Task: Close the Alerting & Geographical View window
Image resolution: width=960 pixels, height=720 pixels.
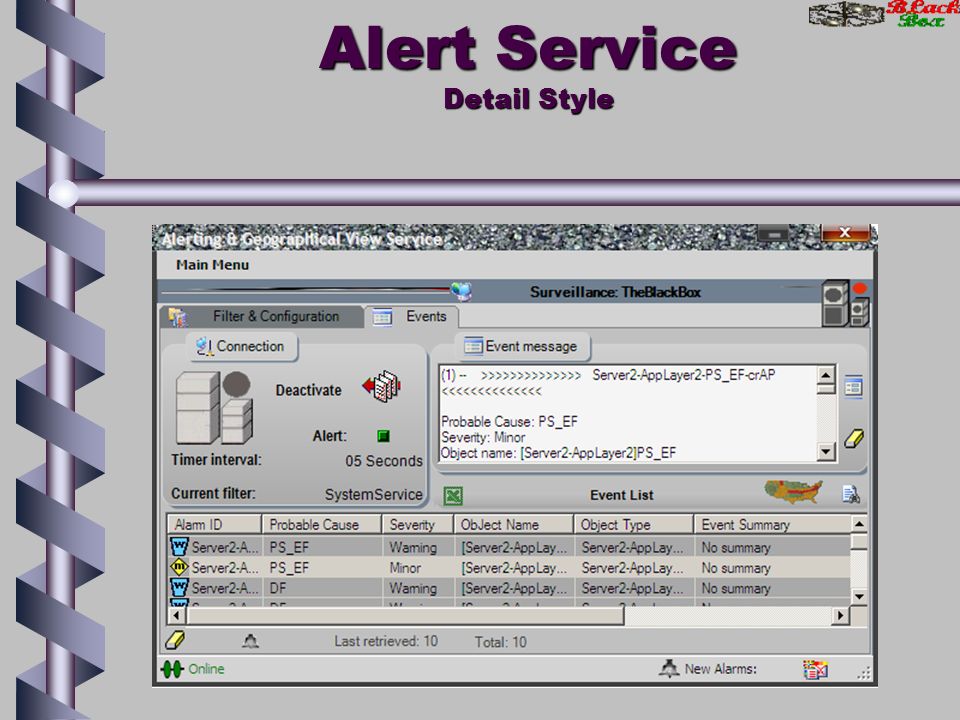Action: pyautogui.click(x=845, y=233)
